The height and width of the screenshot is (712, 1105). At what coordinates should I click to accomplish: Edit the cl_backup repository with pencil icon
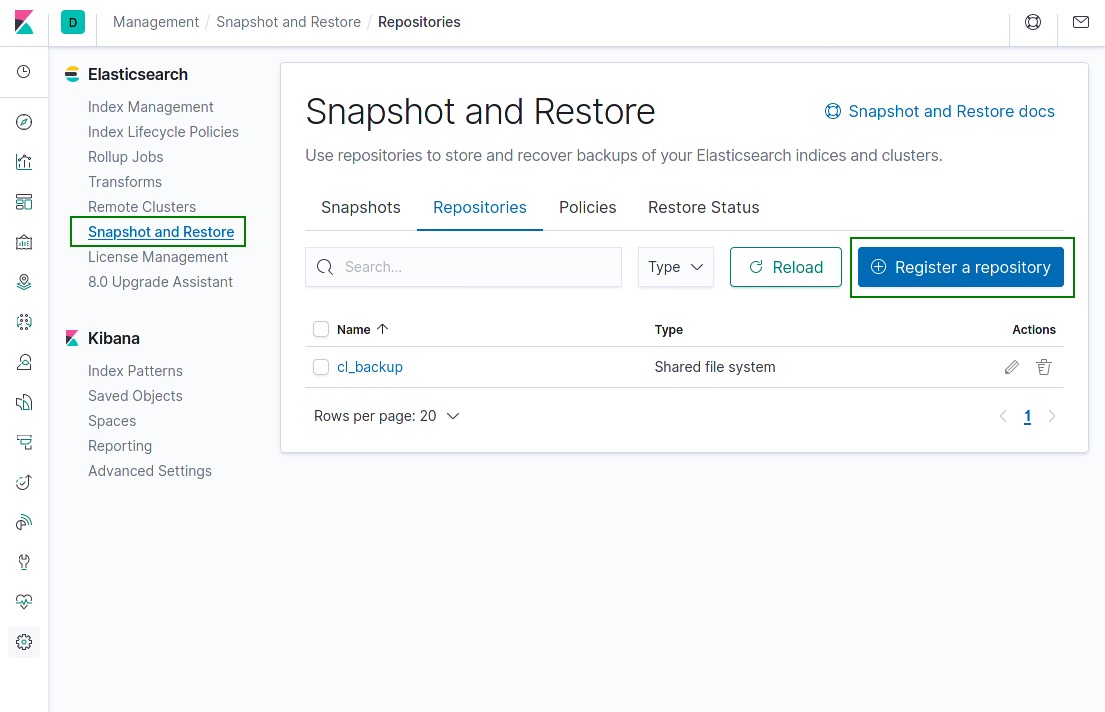coord(1011,367)
